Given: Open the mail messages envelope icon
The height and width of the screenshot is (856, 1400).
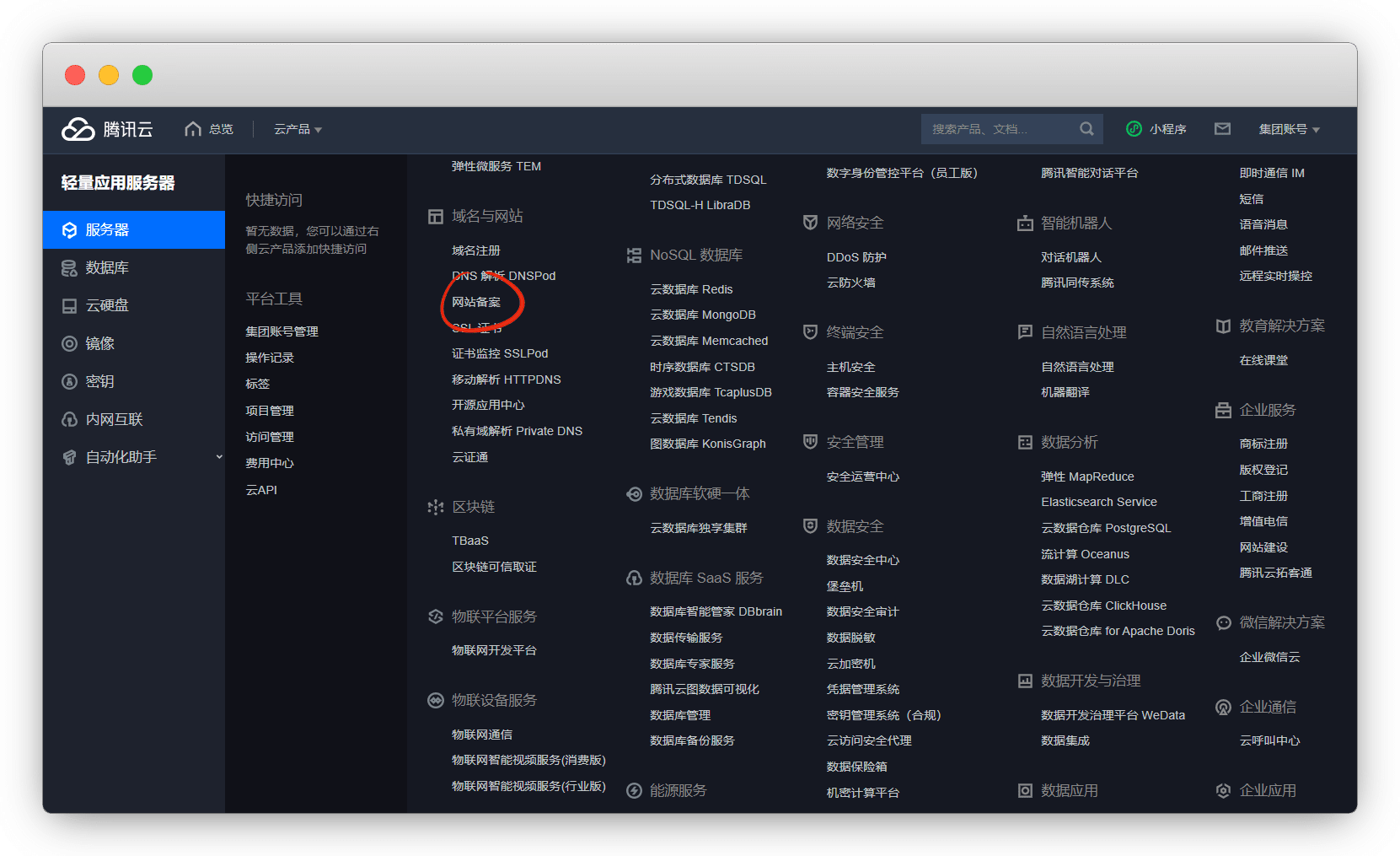Looking at the screenshot, I should coord(1222,129).
